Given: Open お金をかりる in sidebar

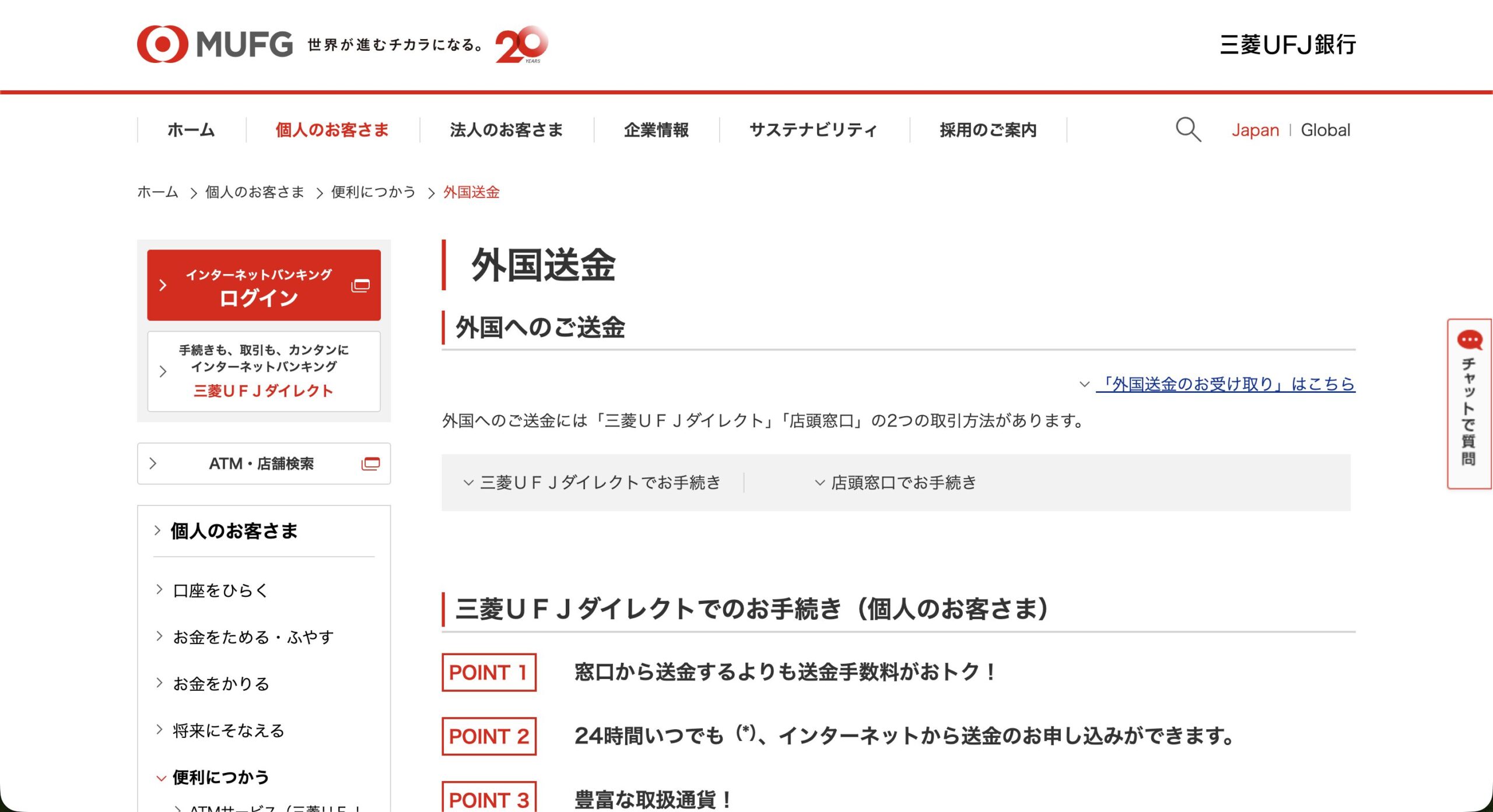Looking at the screenshot, I should [x=221, y=683].
